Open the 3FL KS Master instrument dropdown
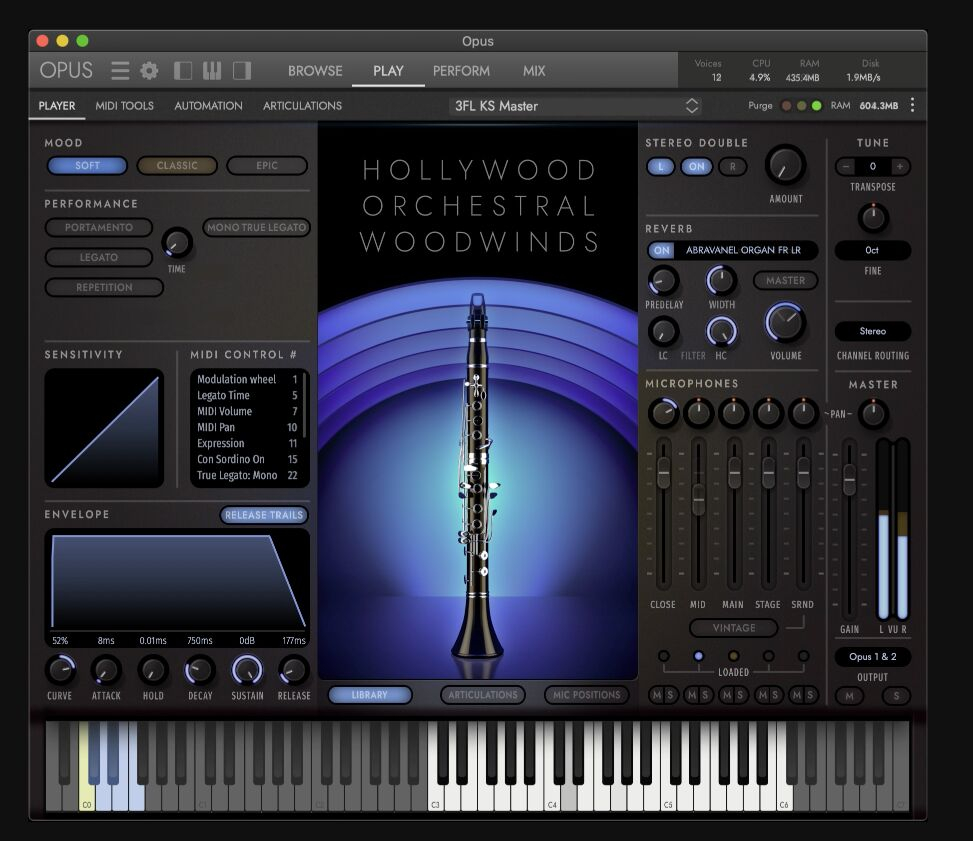 click(x=575, y=106)
